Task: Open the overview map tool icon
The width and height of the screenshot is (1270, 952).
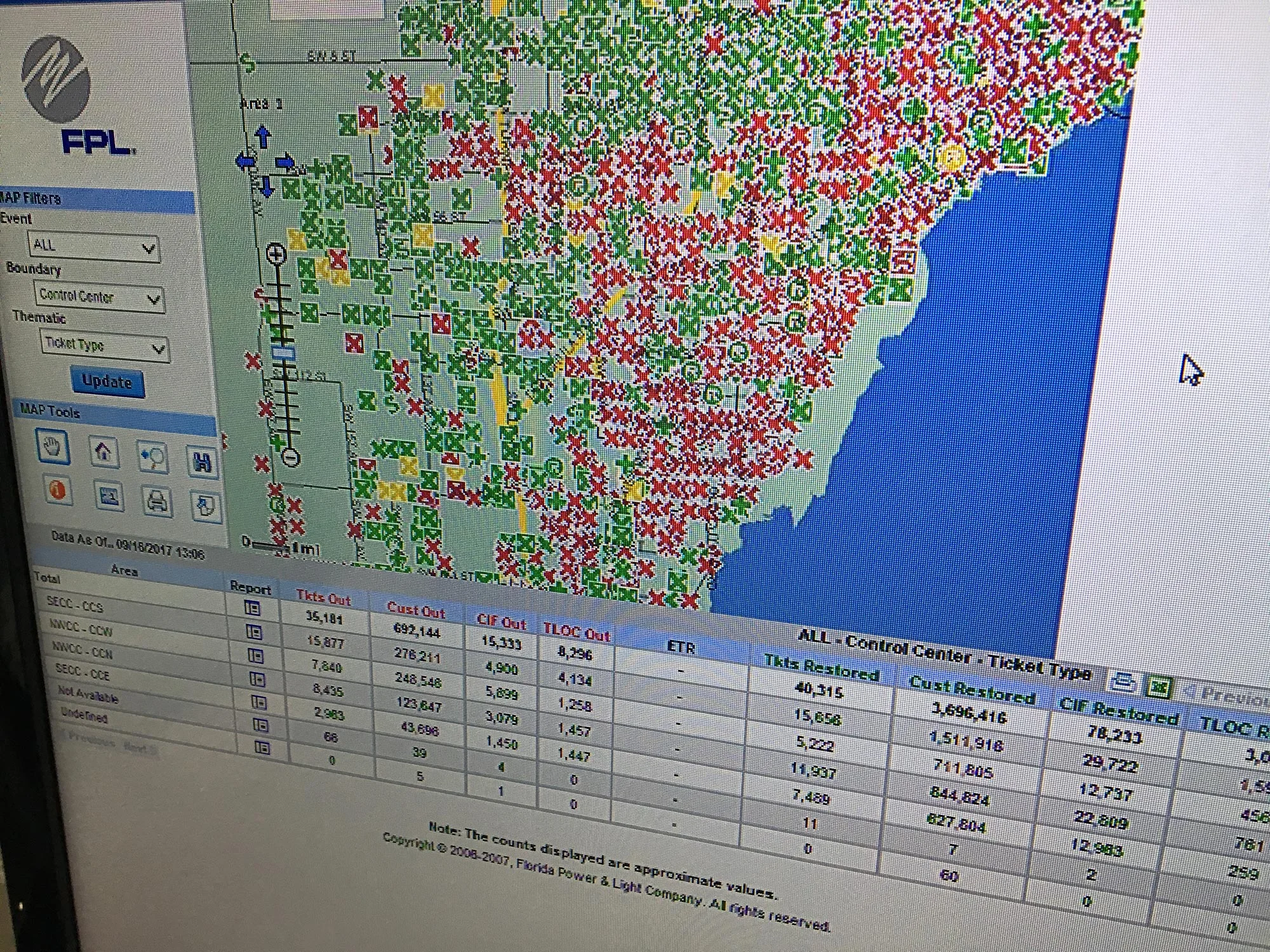Action: coord(109,496)
